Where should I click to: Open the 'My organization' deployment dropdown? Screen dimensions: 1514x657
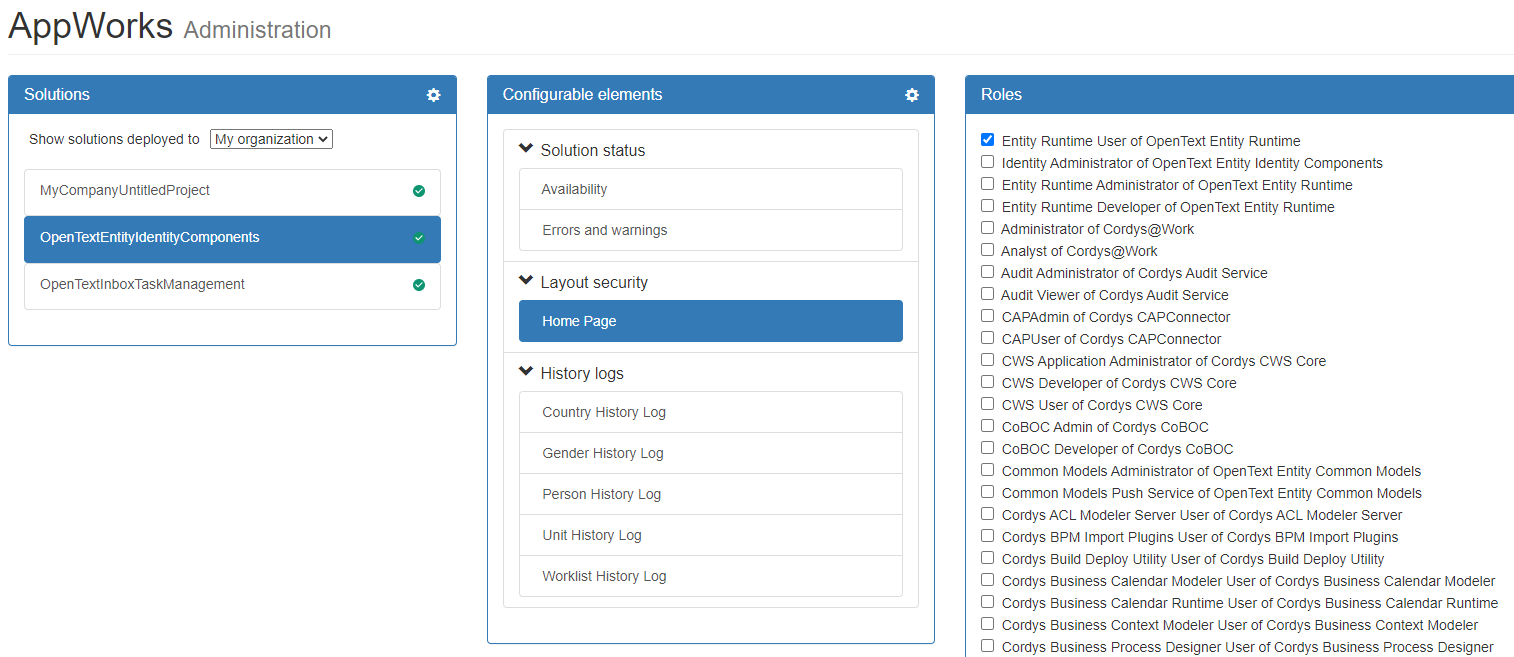(271, 139)
